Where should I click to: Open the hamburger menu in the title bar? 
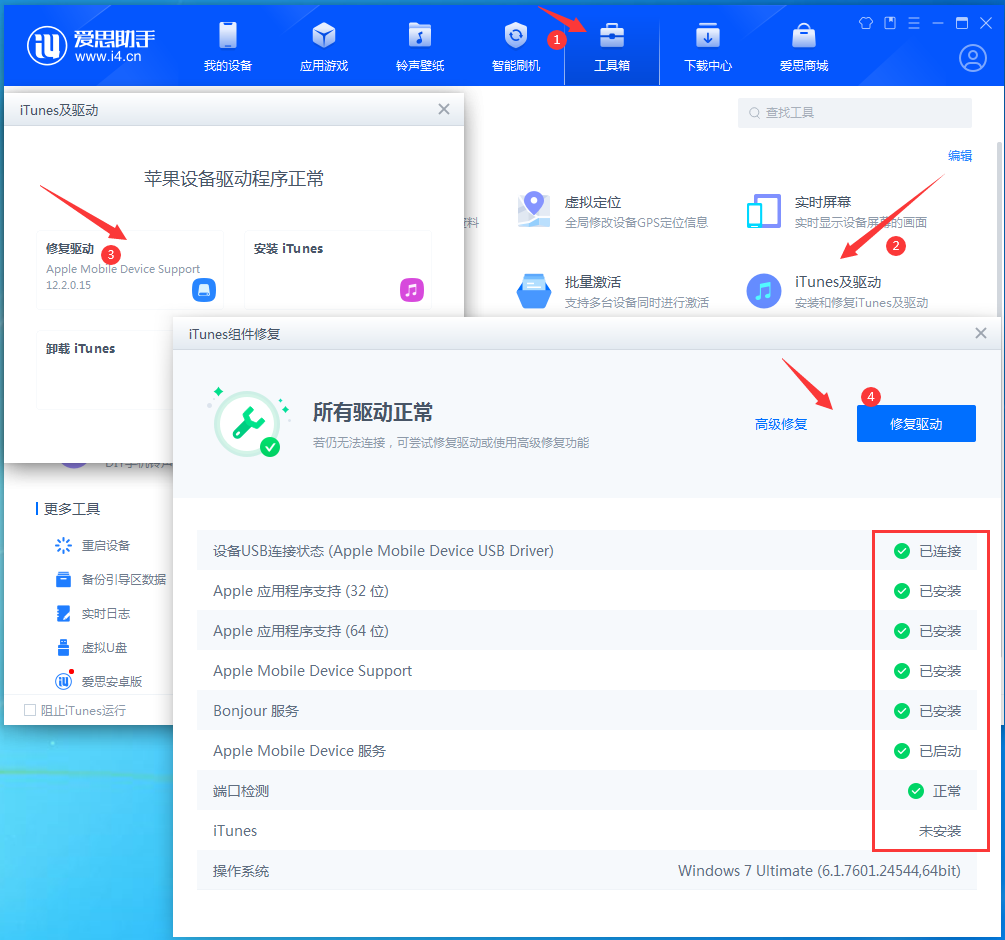click(913, 22)
